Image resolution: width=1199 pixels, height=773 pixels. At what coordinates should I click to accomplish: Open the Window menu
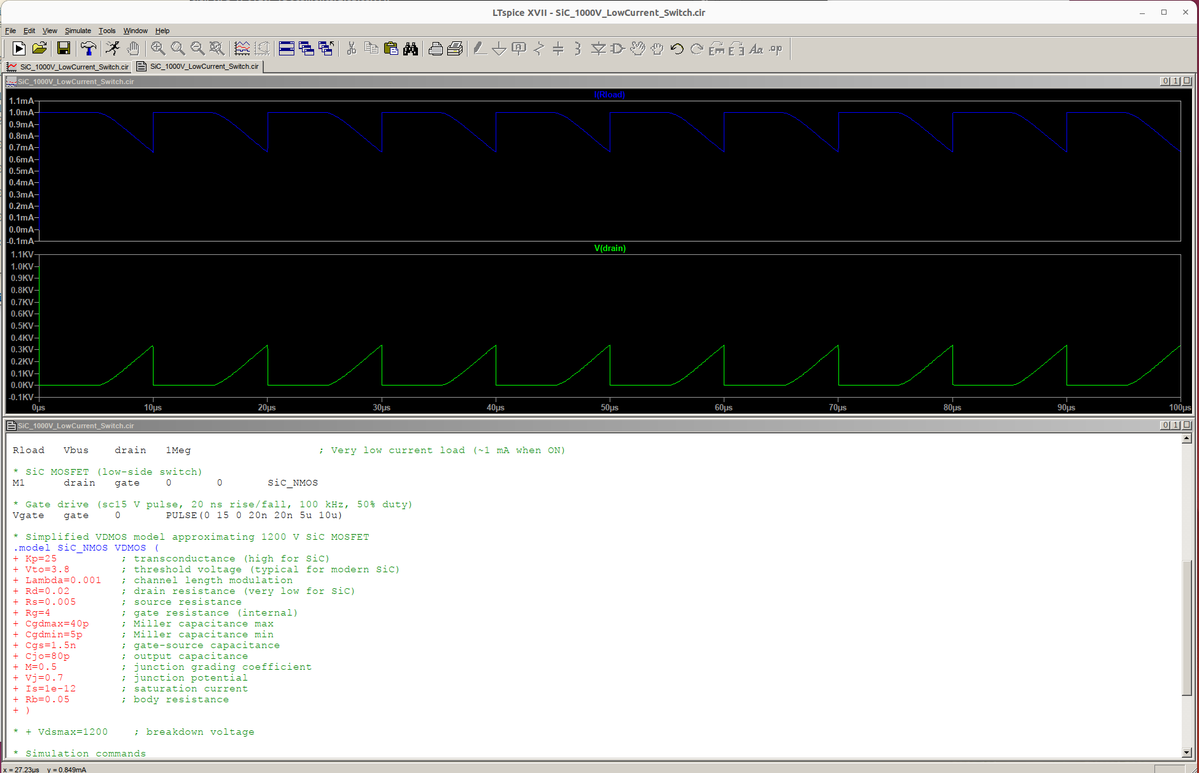135,31
